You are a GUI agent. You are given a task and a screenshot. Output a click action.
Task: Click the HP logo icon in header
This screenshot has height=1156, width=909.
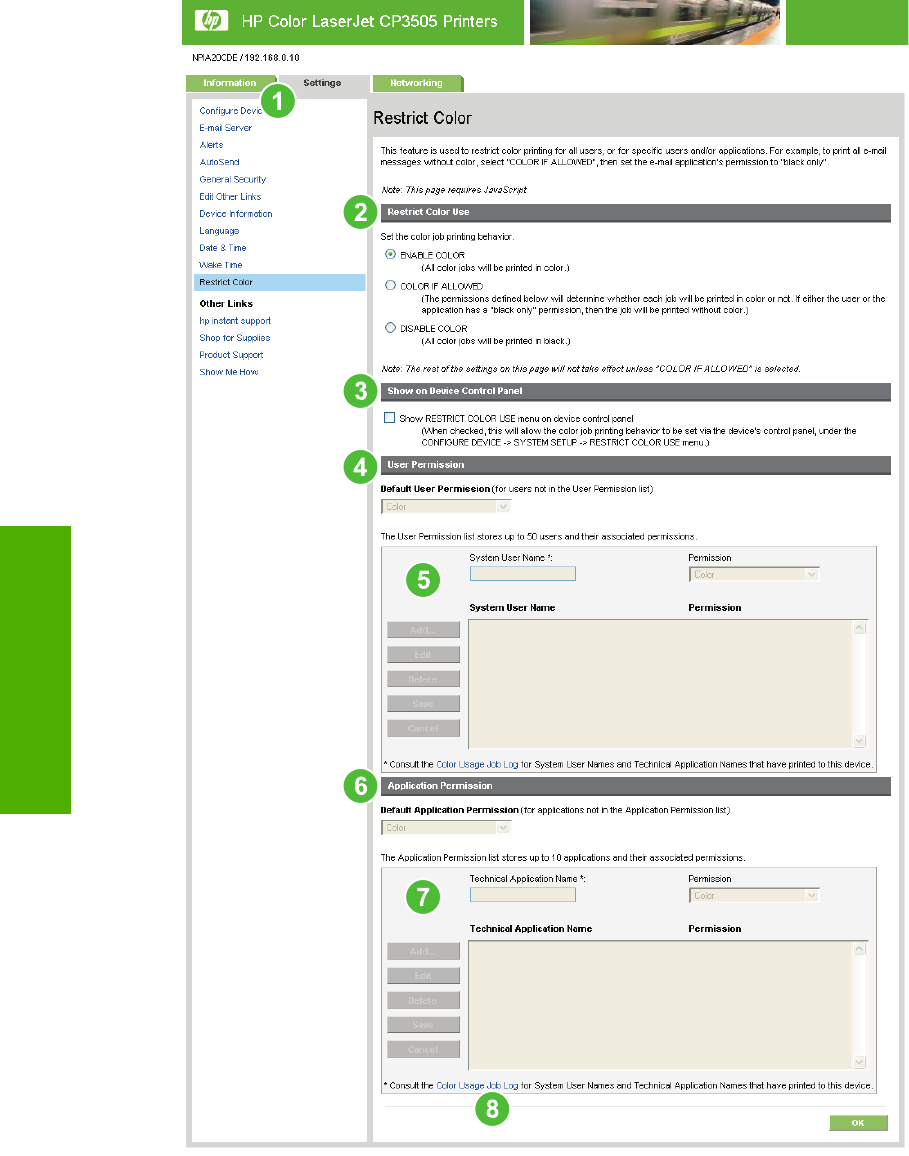[x=211, y=21]
